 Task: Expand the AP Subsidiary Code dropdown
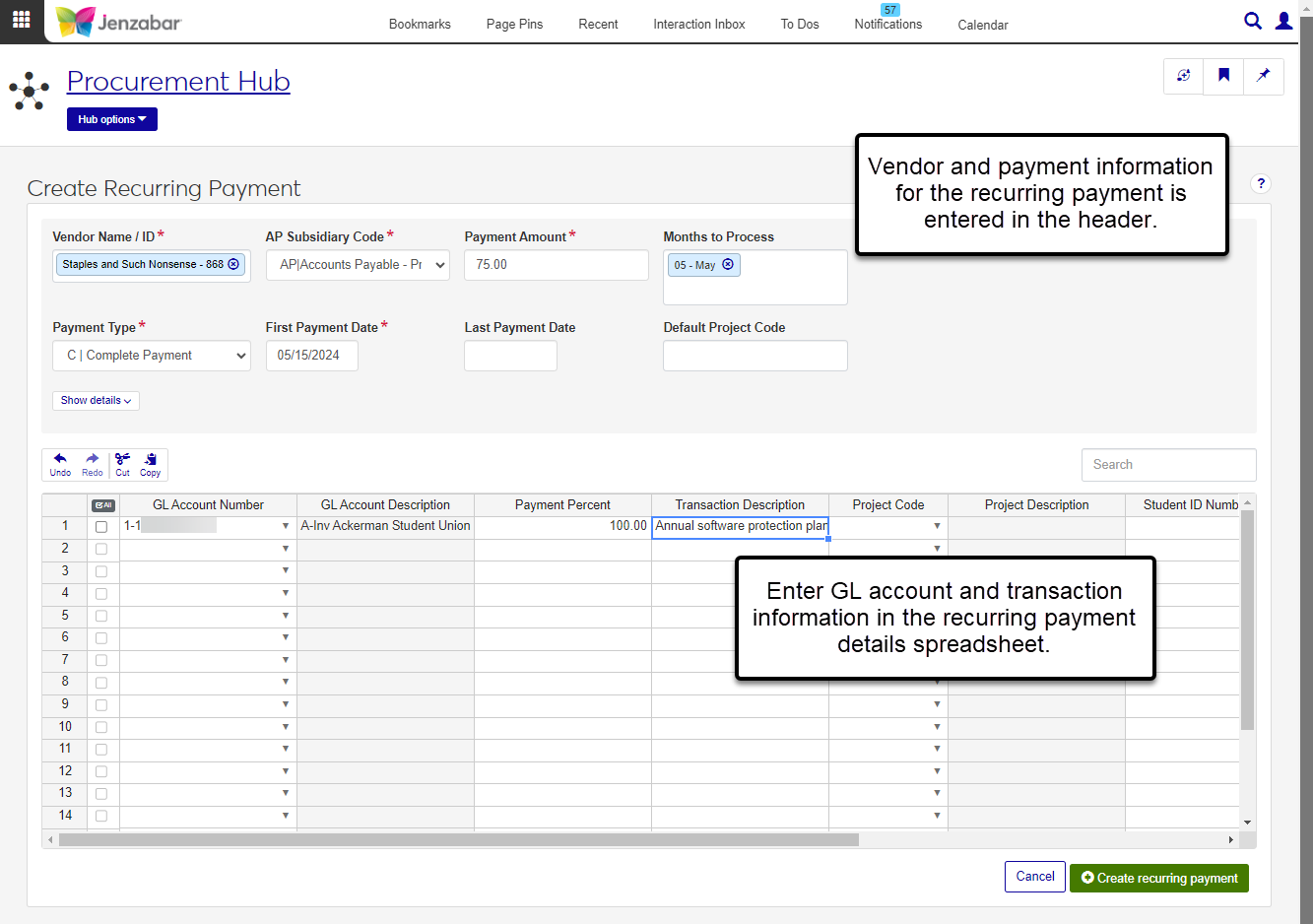pyautogui.click(x=358, y=265)
